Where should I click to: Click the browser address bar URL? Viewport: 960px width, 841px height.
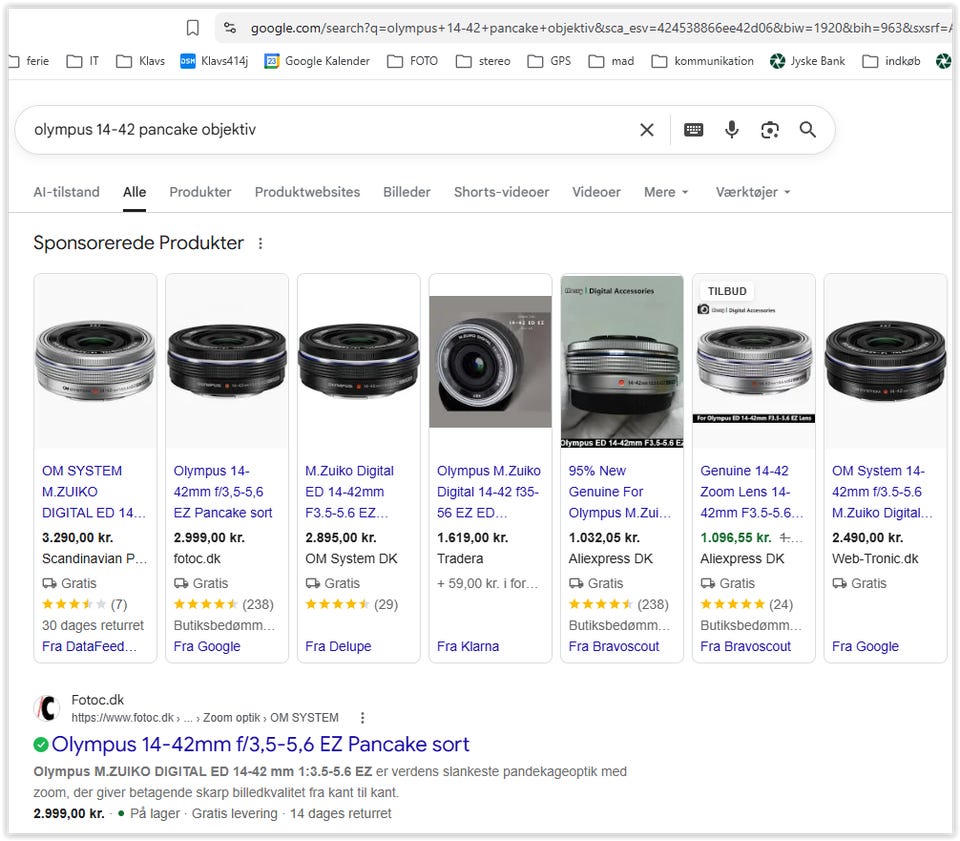pos(600,28)
